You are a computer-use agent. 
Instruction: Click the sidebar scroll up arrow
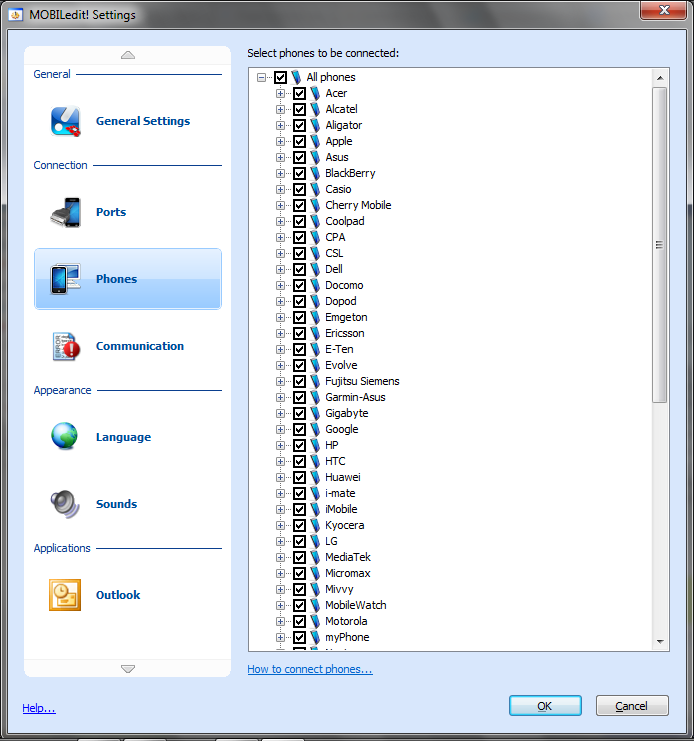point(128,55)
